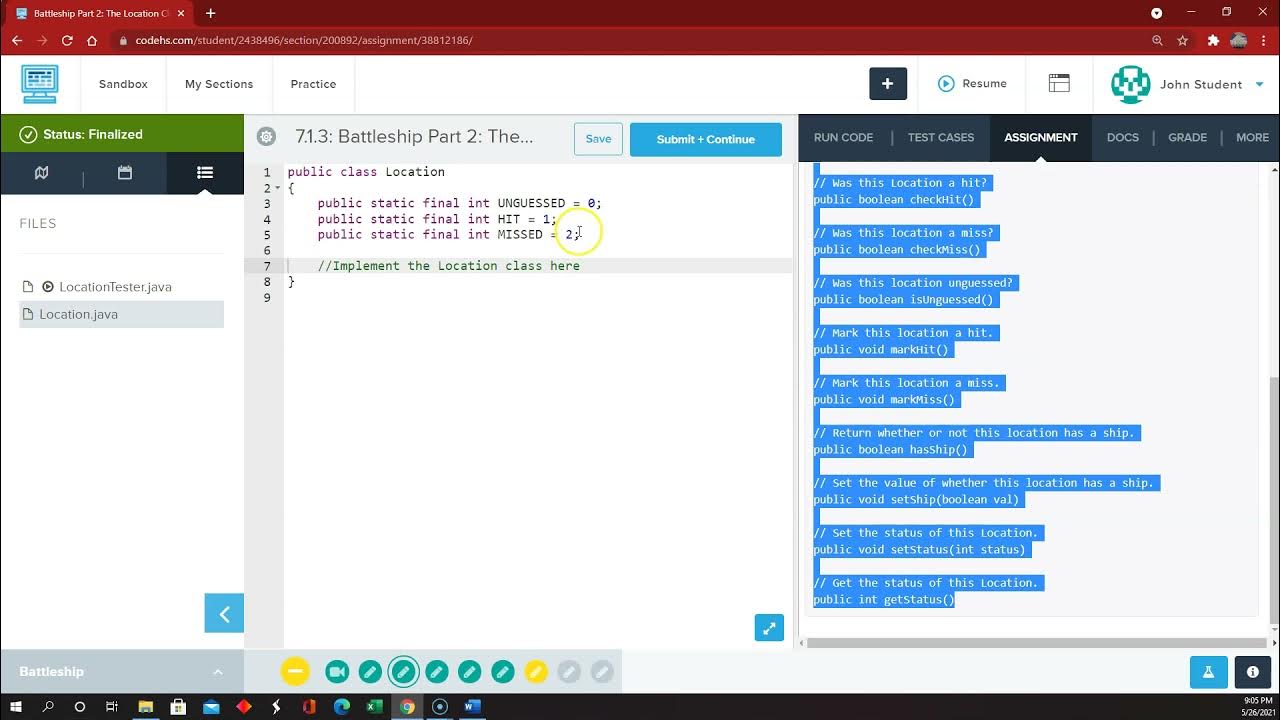Select the ASSIGNMENT tab
Image resolution: width=1280 pixels, height=720 pixels.
pyautogui.click(x=1041, y=138)
